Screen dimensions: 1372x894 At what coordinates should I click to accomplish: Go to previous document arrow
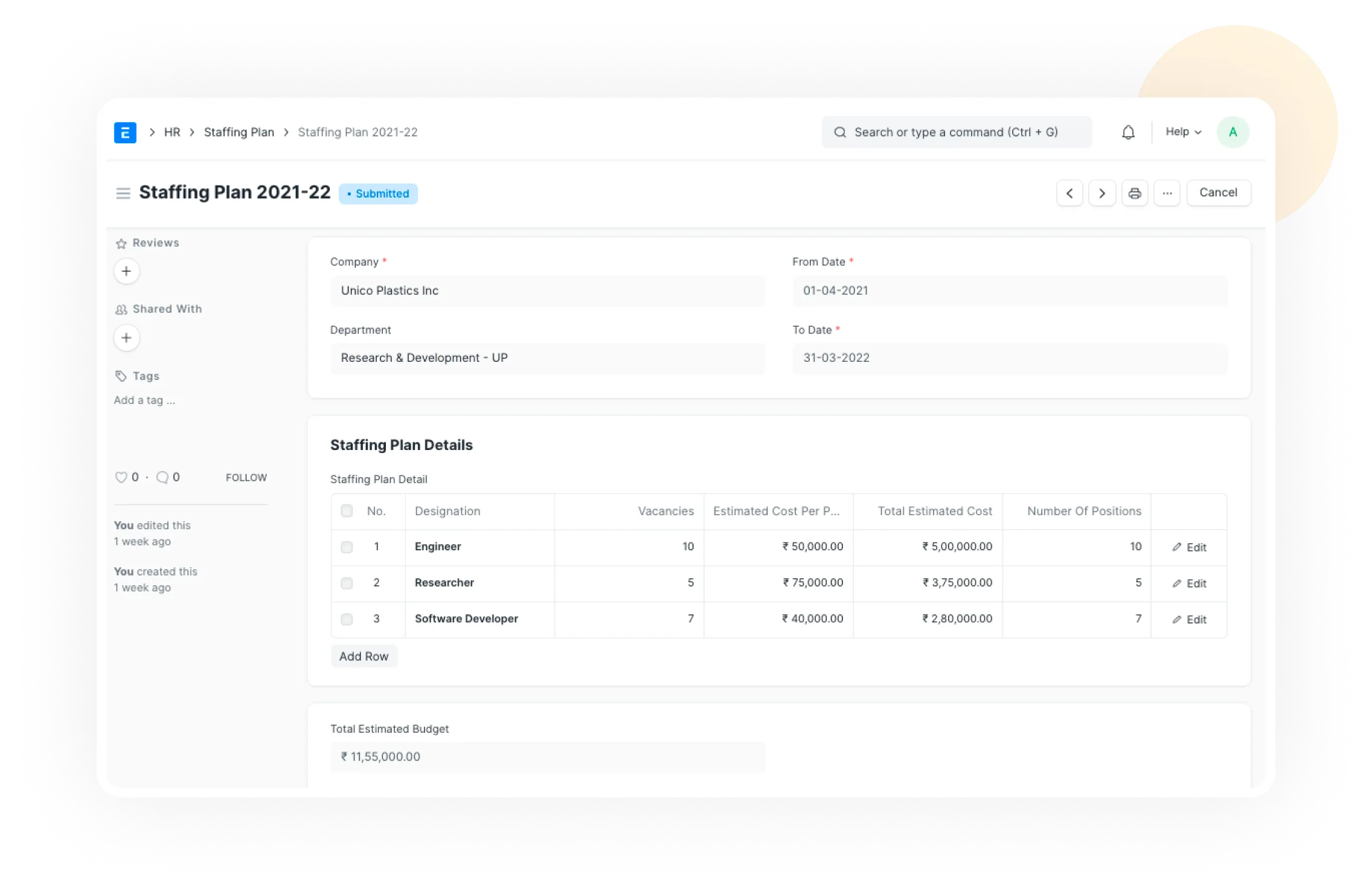pos(1069,193)
